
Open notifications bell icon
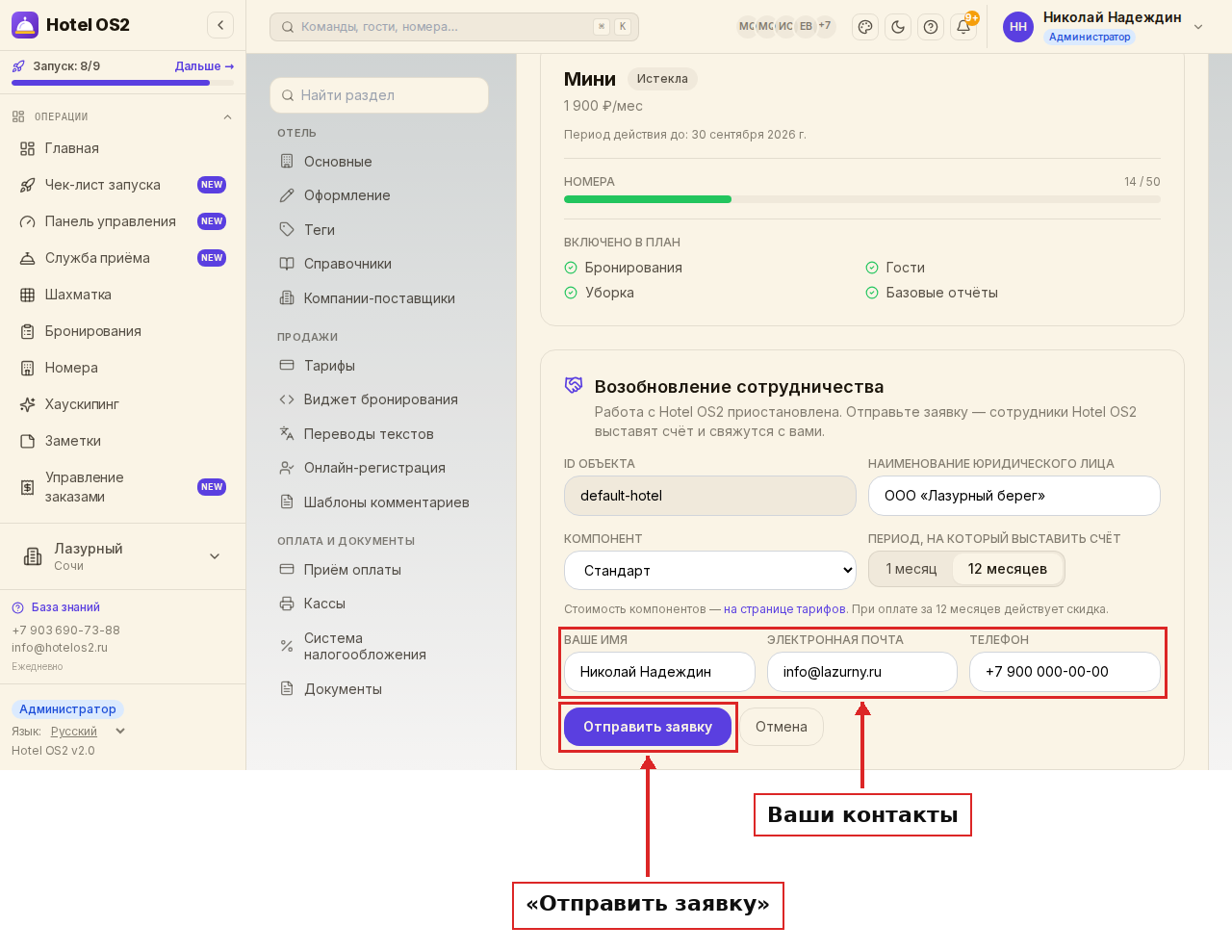[x=963, y=27]
